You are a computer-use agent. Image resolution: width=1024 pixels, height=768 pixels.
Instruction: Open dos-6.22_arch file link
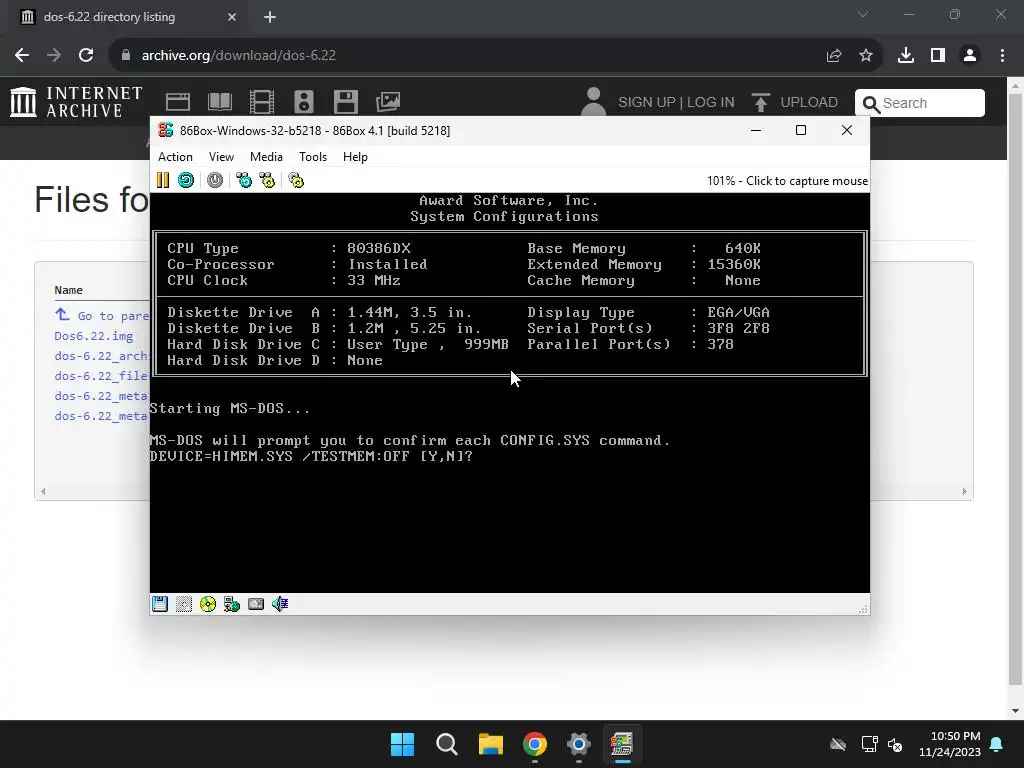click(x=101, y=356)
